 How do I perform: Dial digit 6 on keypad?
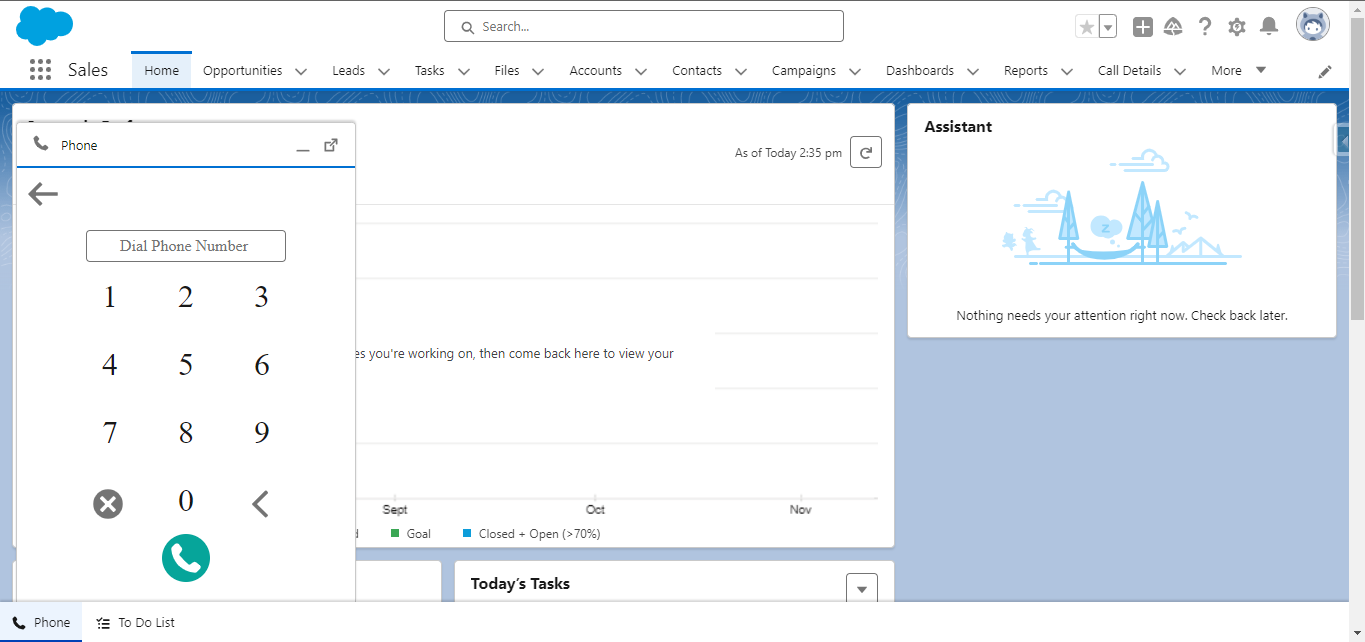pyautogui.click(x=262, y=365)
